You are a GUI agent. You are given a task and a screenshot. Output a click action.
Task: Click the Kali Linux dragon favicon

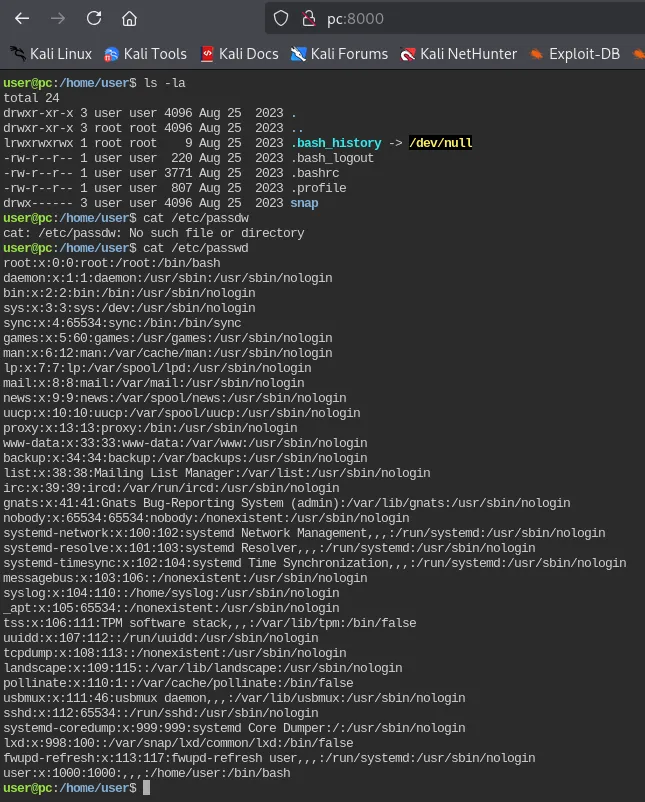pos(18,54)
